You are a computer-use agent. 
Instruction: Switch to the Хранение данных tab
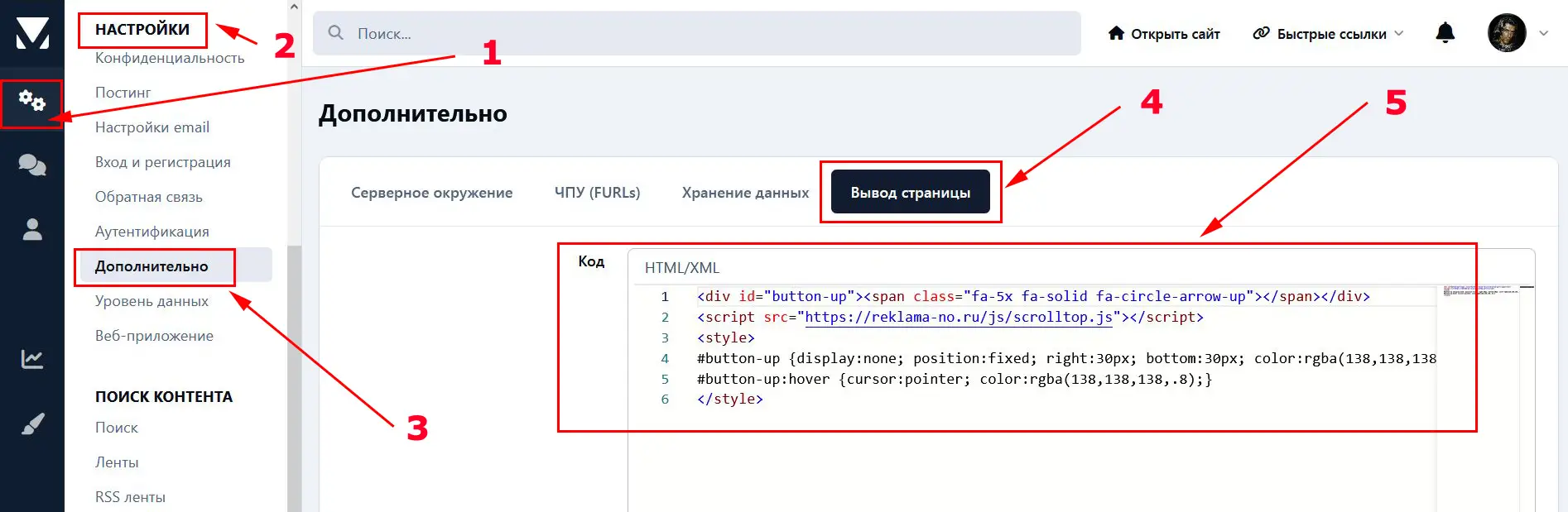click(x=745, y=192)
